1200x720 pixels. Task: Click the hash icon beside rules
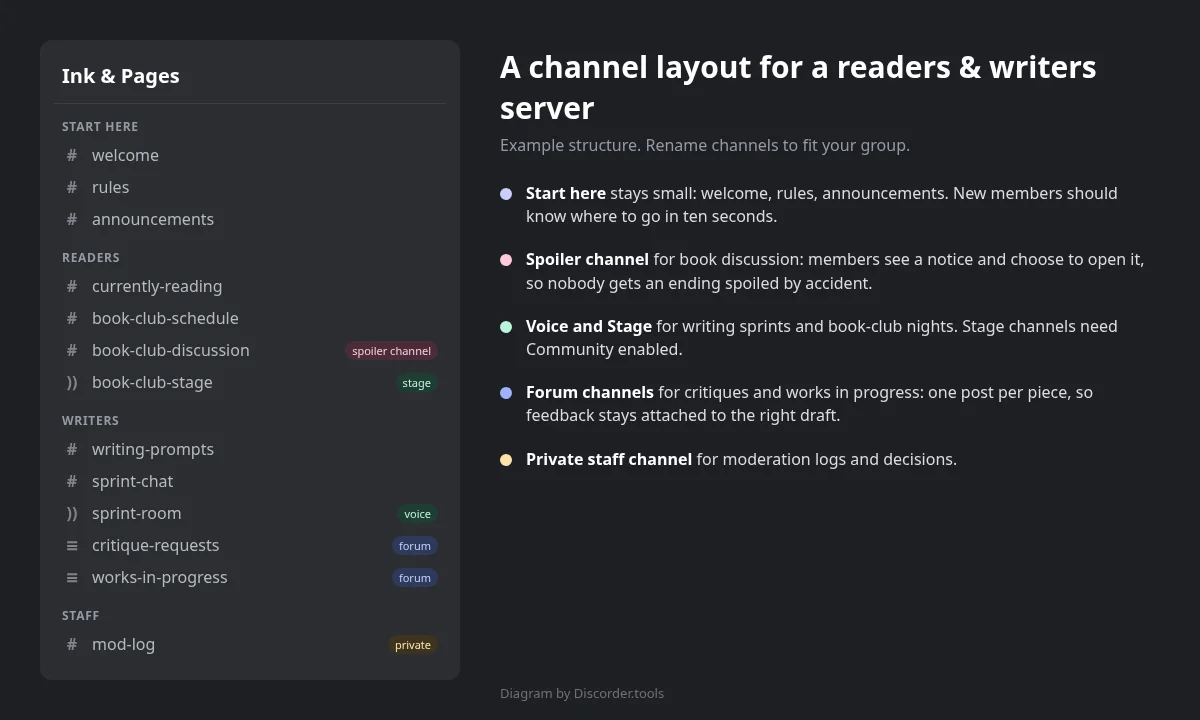coord(72,187)
